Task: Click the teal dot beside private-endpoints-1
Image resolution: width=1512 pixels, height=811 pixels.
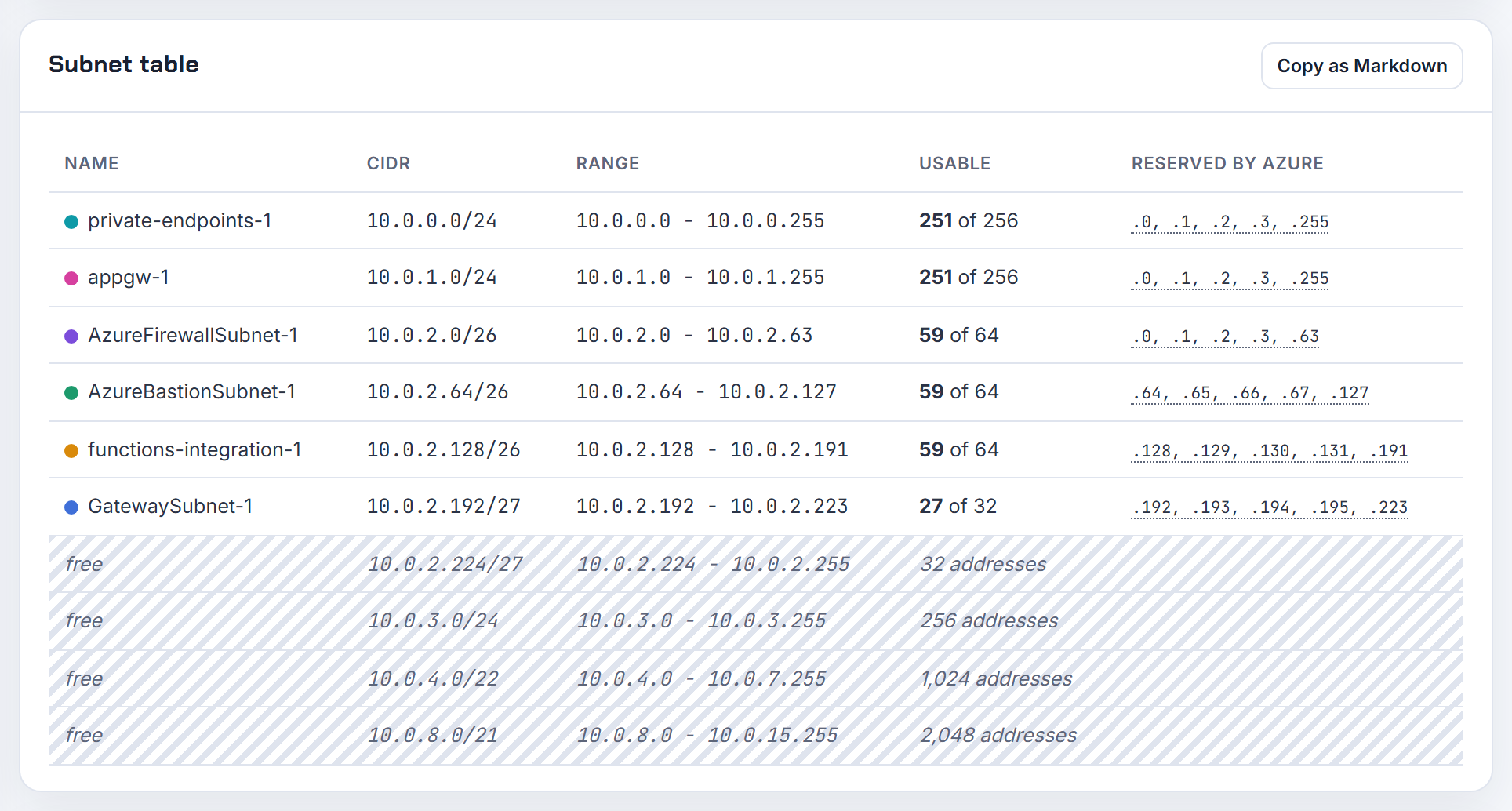Action: coord(71,222)
